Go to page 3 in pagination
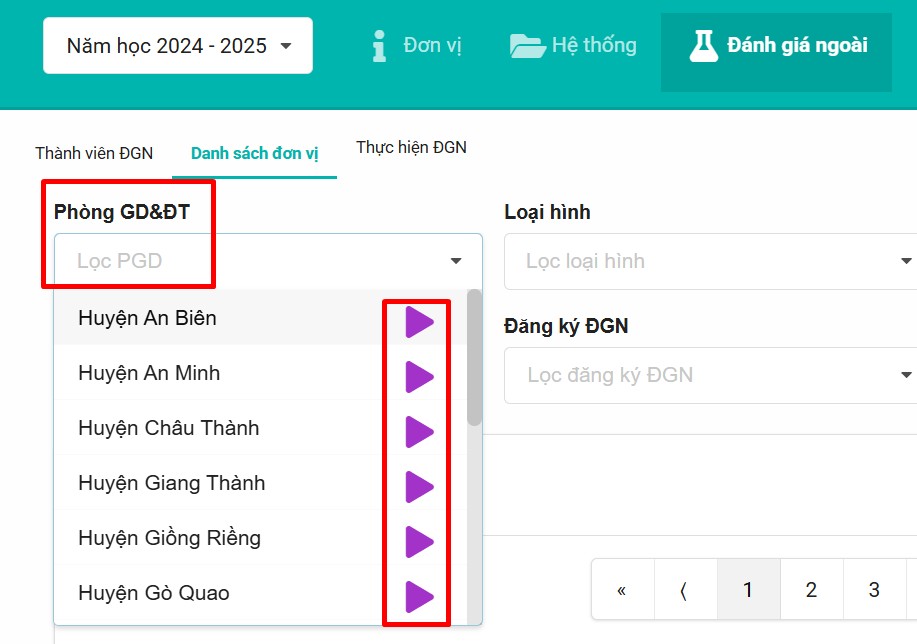The image size is (917, 644). (873, 590)
